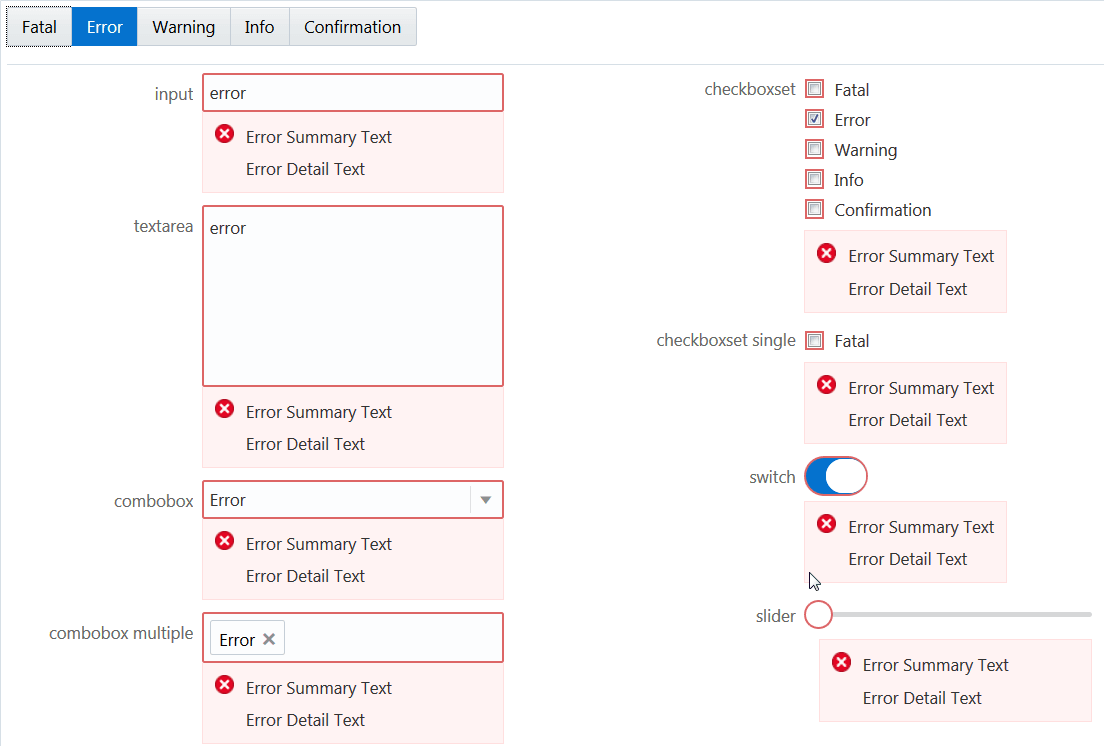Click the error icon in the combobox message
Image resolution: width=1104 pixels, height=746 pixels.
point(224,540)
